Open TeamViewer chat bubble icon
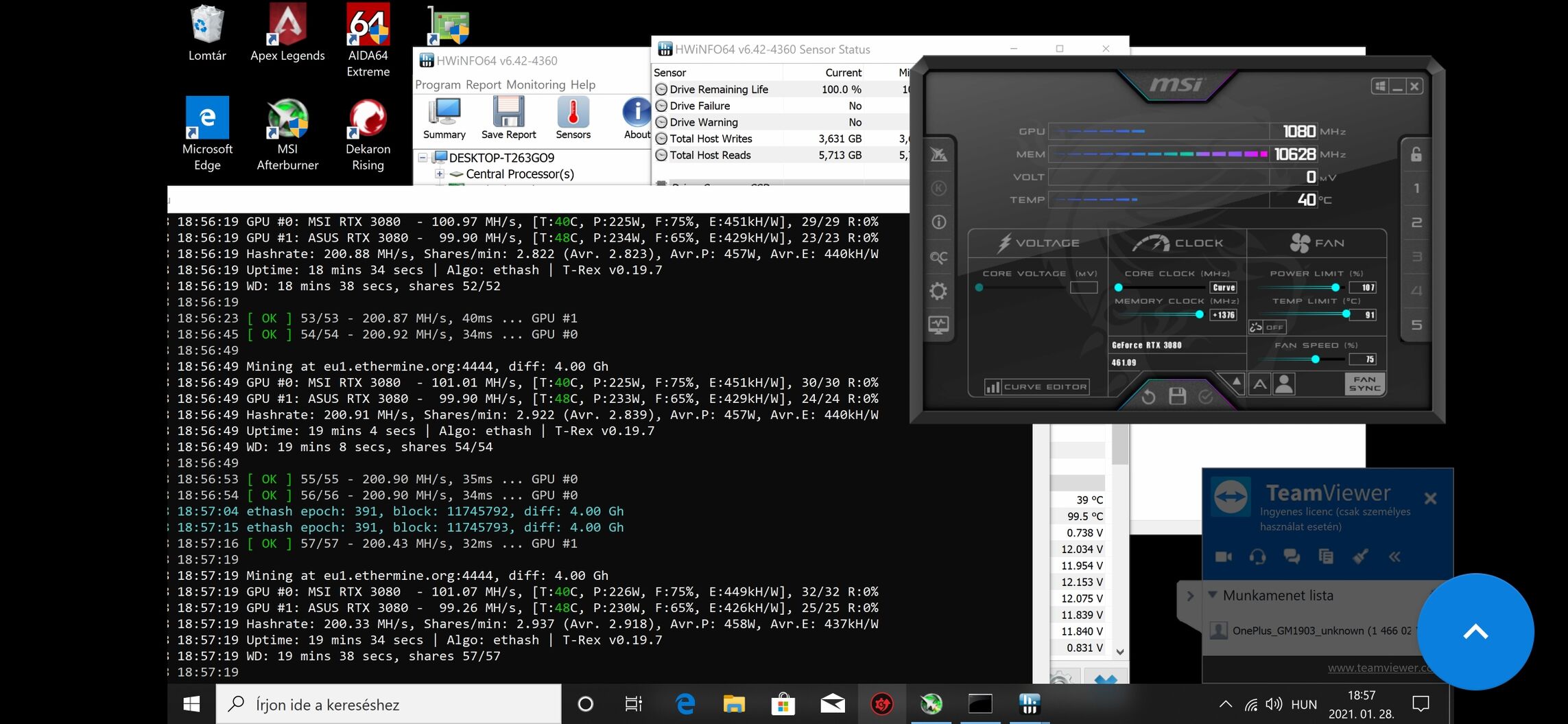 (1292, 557)
